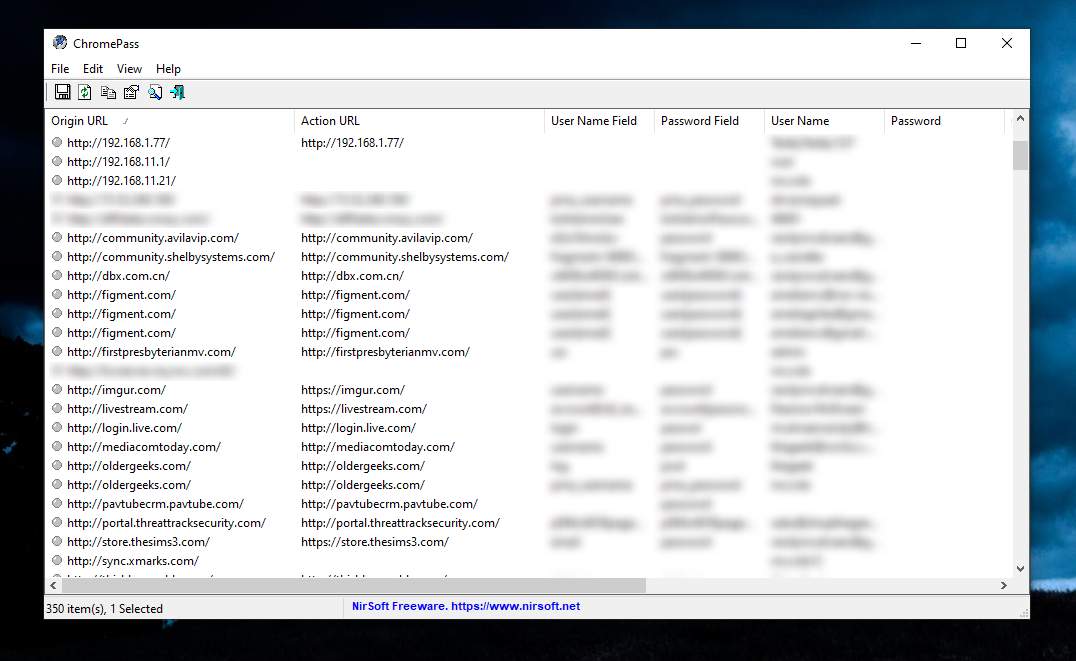Open the View menu
Screen dimensions: 1076x661
pos(129,69)
